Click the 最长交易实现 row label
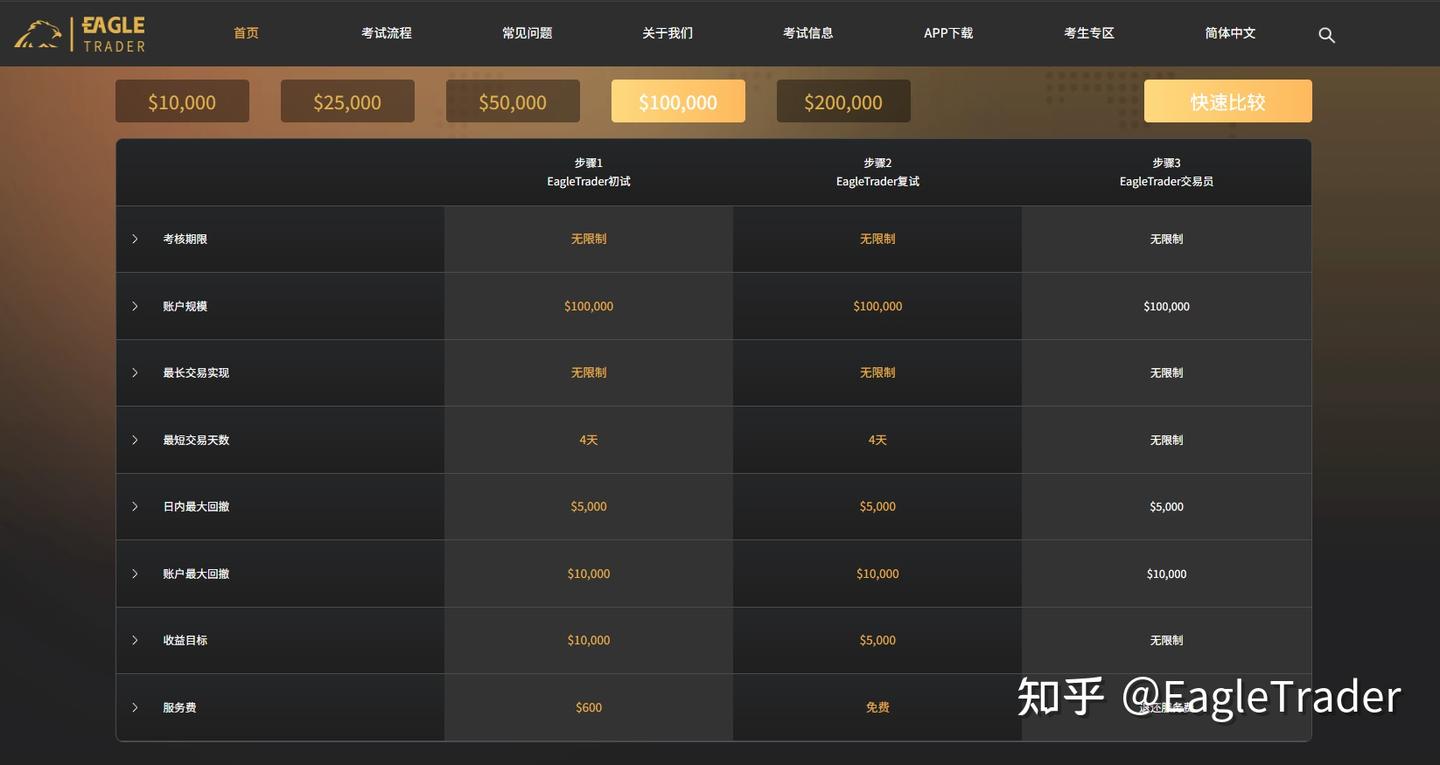Image resolution: width=1440 pixels, height=765 pixels. [196, 373]
